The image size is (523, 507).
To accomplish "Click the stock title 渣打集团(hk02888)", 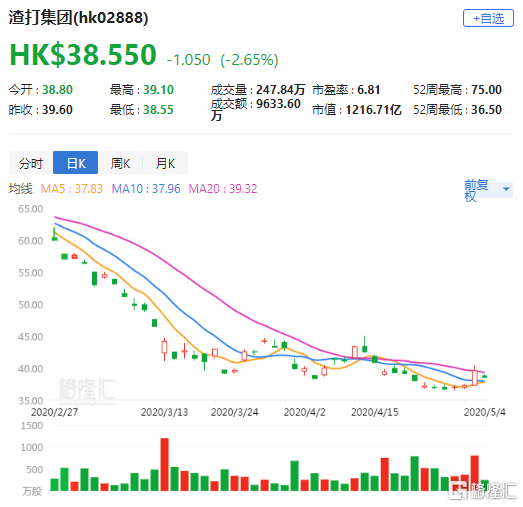I will coord(78,17).
